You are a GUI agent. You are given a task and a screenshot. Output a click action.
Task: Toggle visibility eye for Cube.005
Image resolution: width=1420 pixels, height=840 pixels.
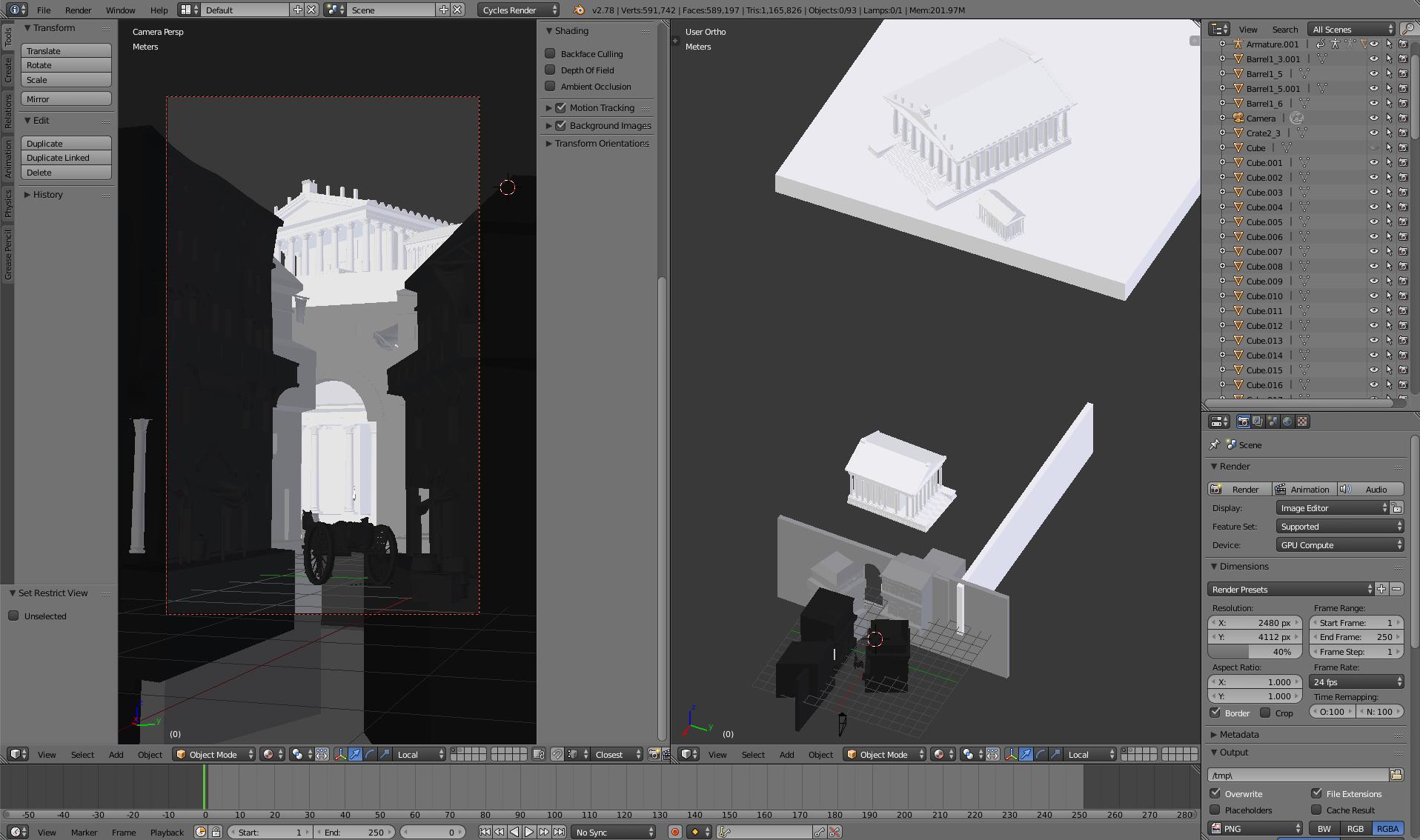1373,222
